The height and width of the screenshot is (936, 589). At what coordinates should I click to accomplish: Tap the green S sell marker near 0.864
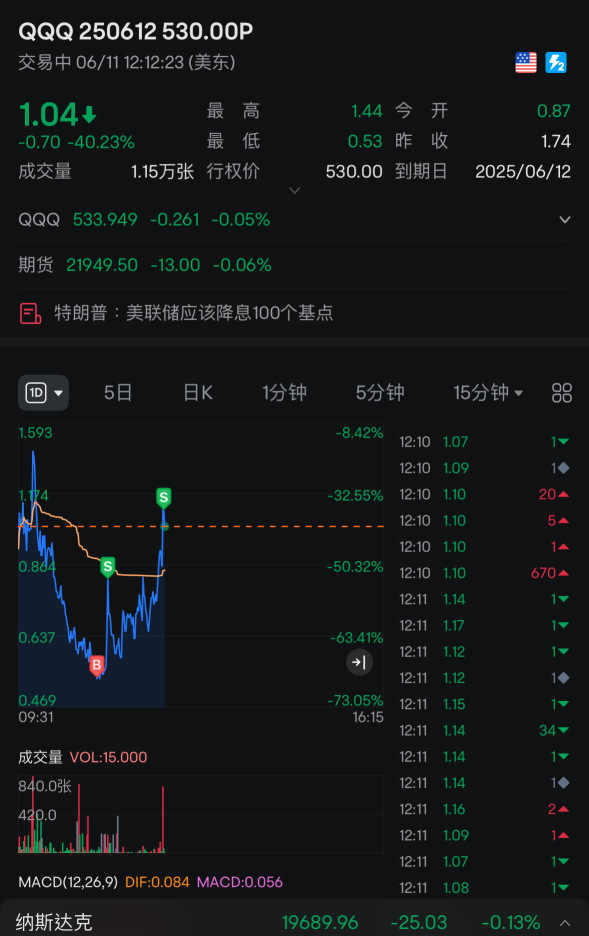[107, 566]
